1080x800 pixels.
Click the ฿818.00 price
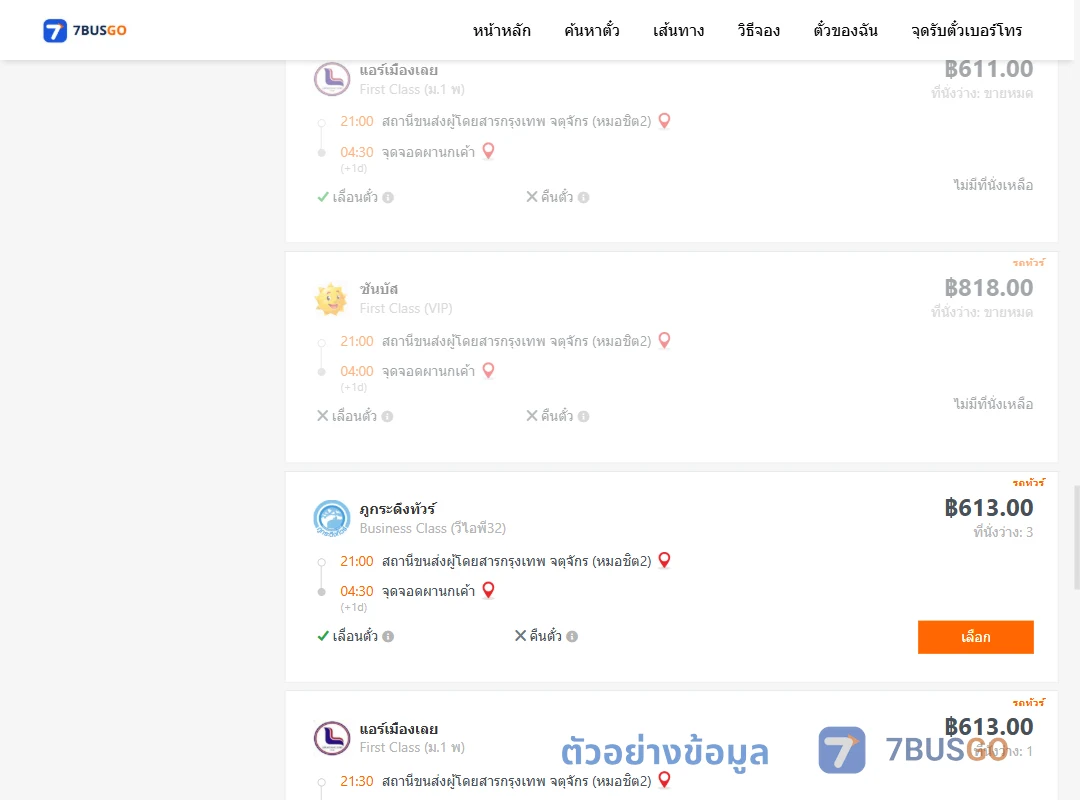pyautogui.click(x=988, y=288)
